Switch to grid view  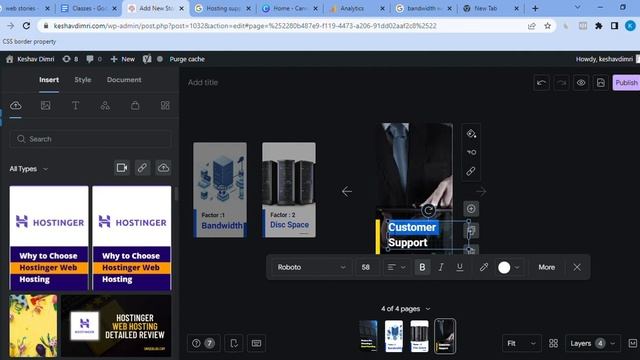tap(553, 343)
